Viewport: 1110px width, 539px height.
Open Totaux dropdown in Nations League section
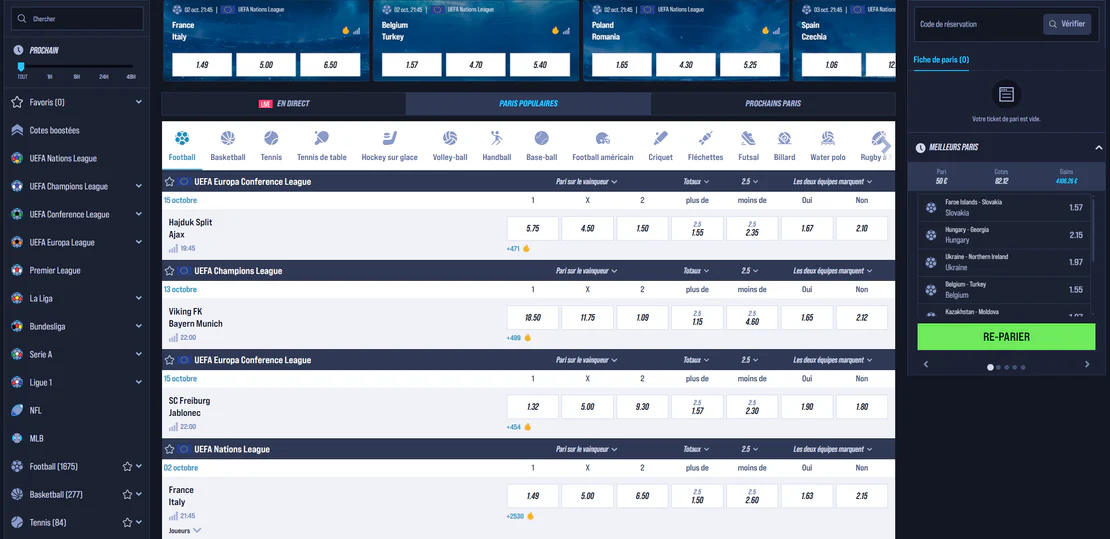(696, 449)
